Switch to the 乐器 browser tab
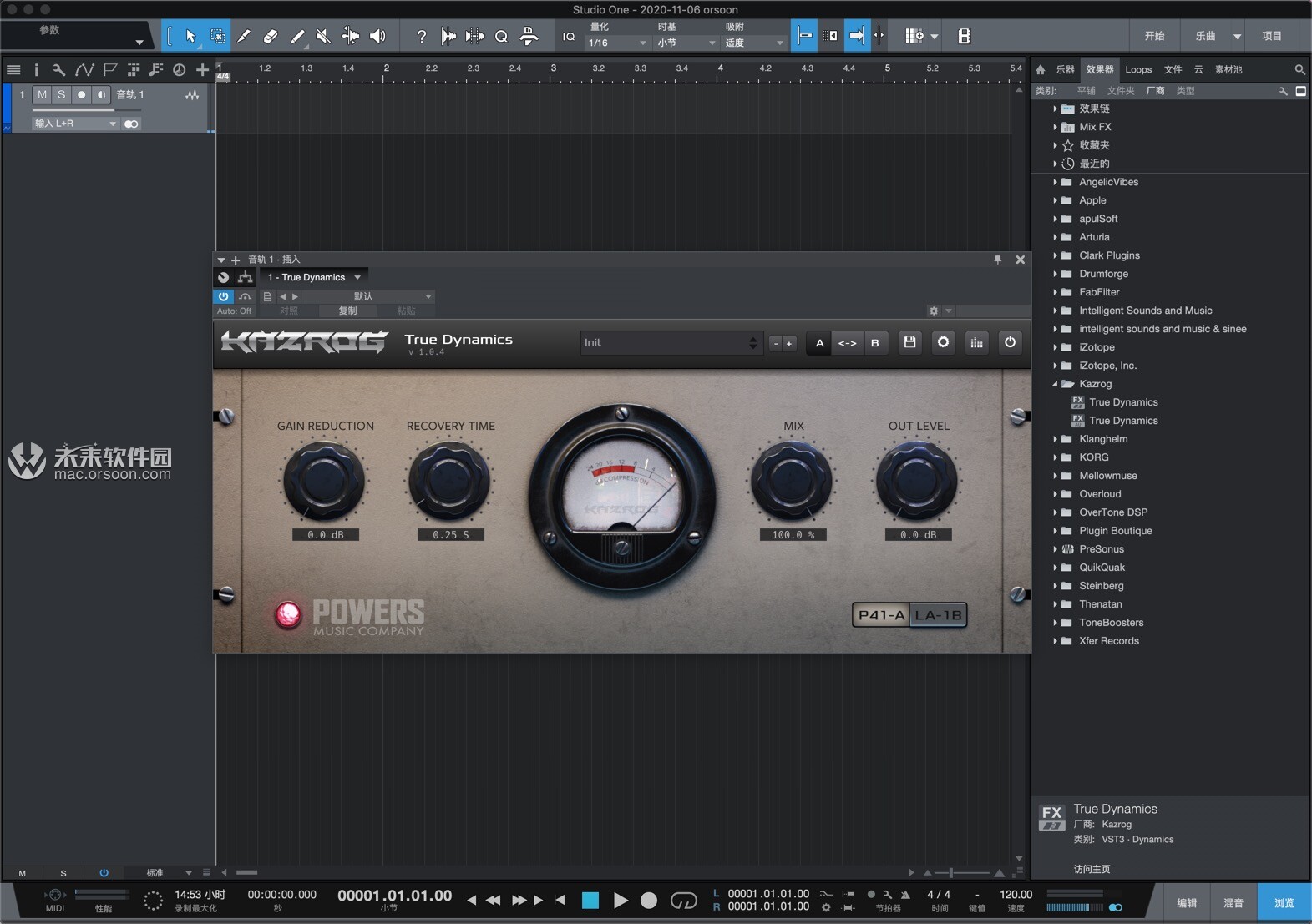Viewport: 1312px width, 924px height. click(x=1065, y=70)
